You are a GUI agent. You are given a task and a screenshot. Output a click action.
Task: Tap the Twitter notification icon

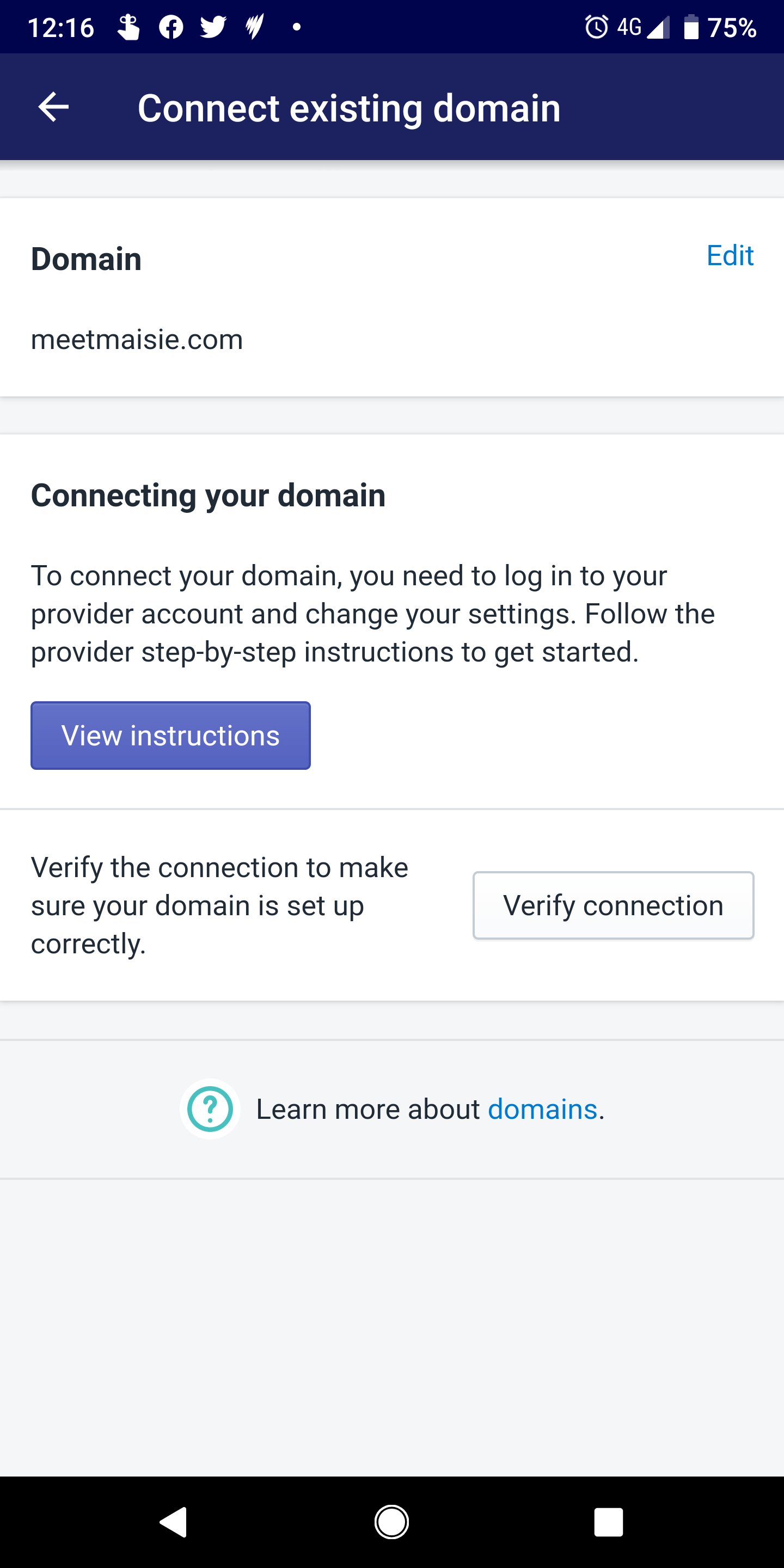coord(213,27)
